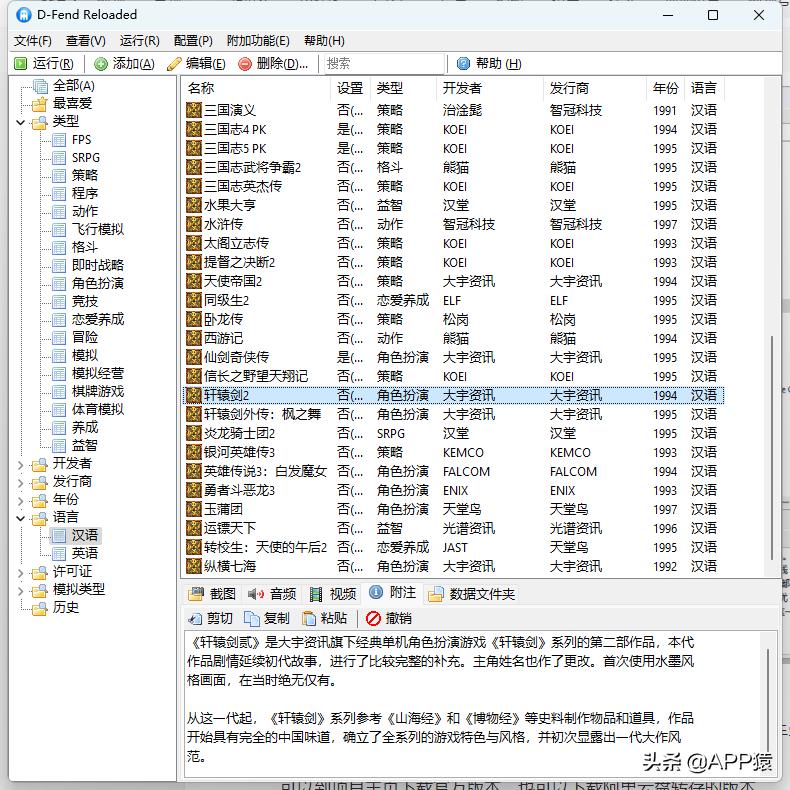This screenshot has height=790, width=790.
Task: Click the notes text vertical scrollbar
Action: 767,699
